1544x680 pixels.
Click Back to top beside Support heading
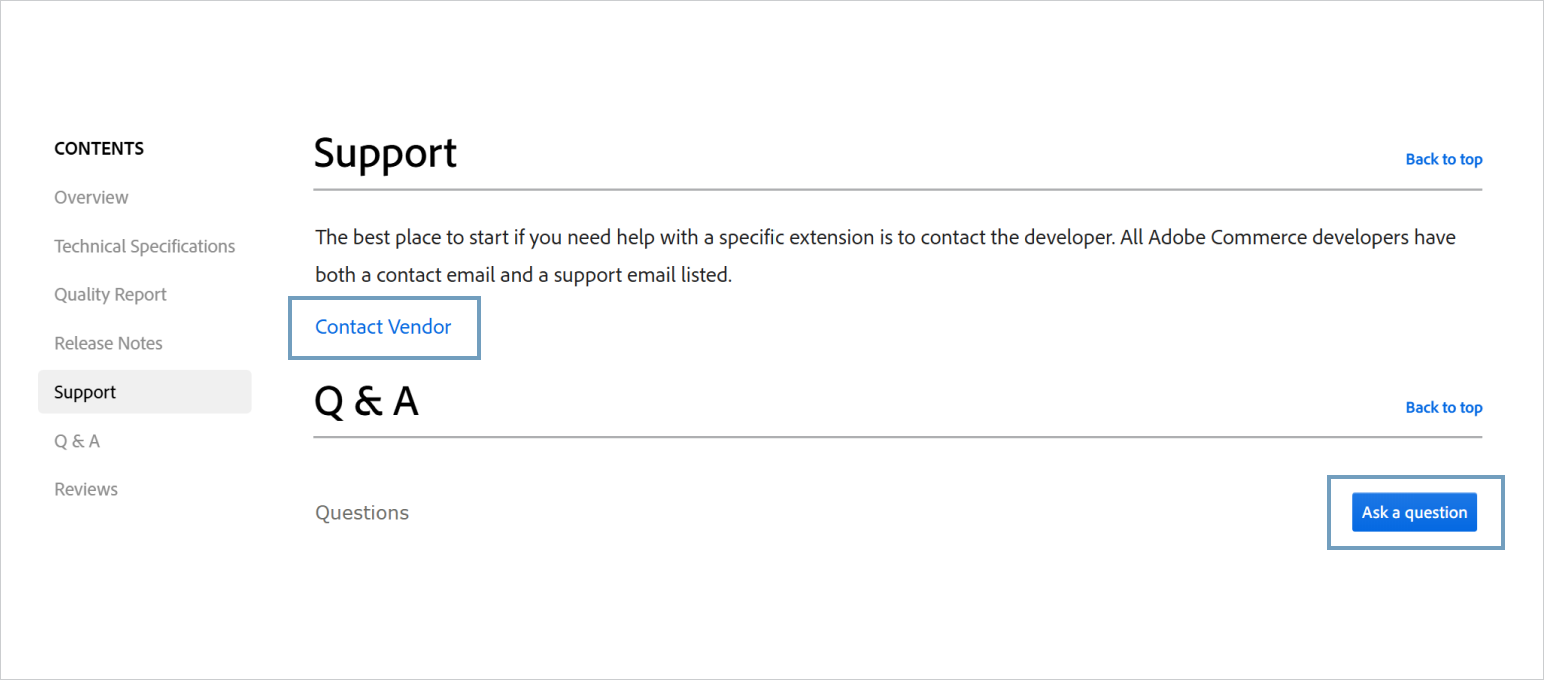(1443, 159)
